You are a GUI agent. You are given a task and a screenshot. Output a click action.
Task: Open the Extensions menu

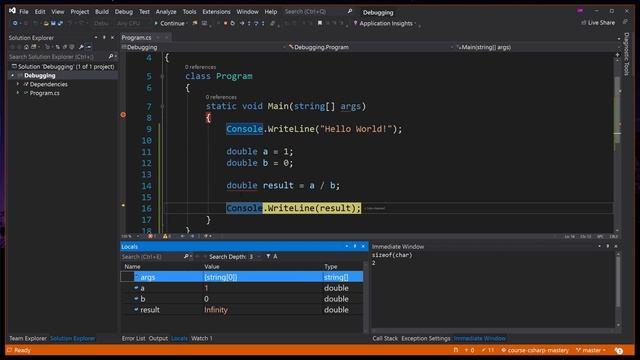(x=216, y=11)
